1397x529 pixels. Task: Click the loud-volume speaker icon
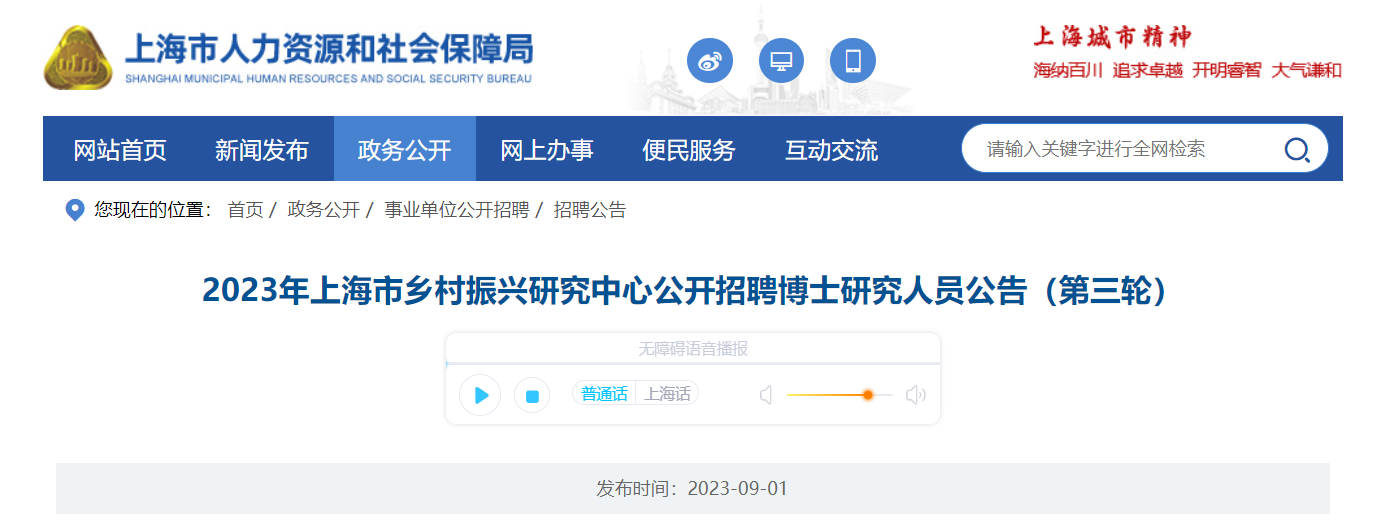click(x=915, y=395)
